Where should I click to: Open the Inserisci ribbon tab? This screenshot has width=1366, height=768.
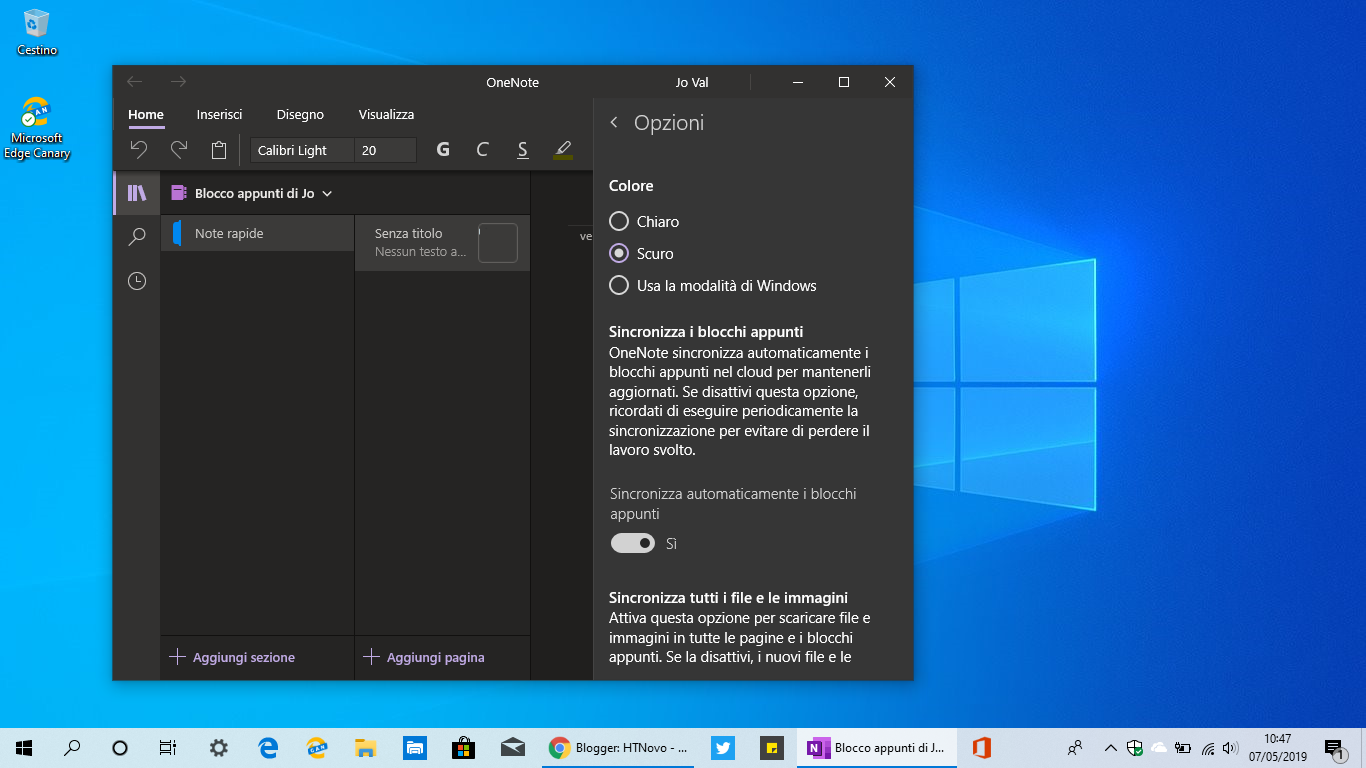[x=220, y=115]
